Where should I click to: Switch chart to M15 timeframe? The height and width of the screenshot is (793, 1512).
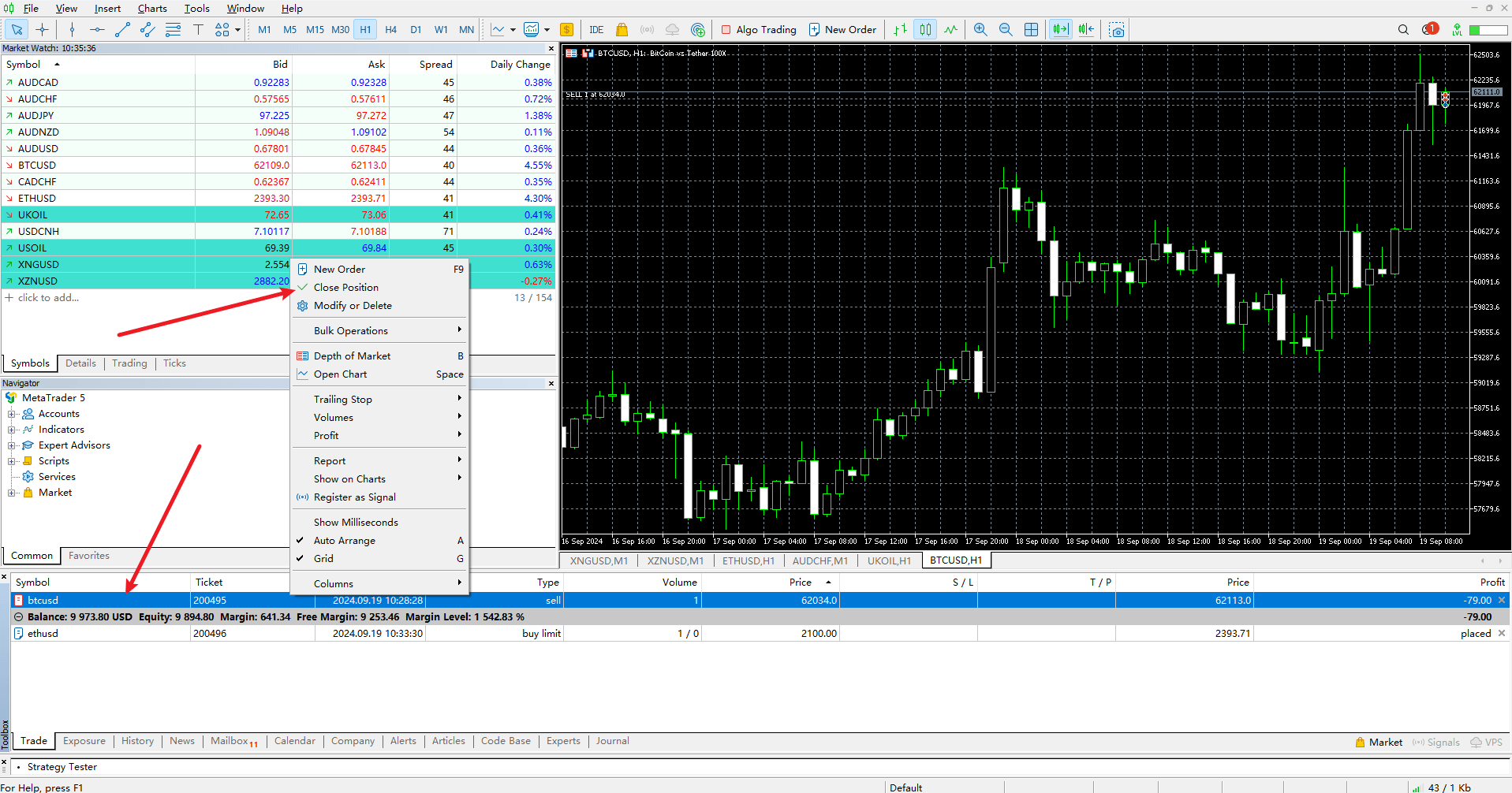click(315, 30)
